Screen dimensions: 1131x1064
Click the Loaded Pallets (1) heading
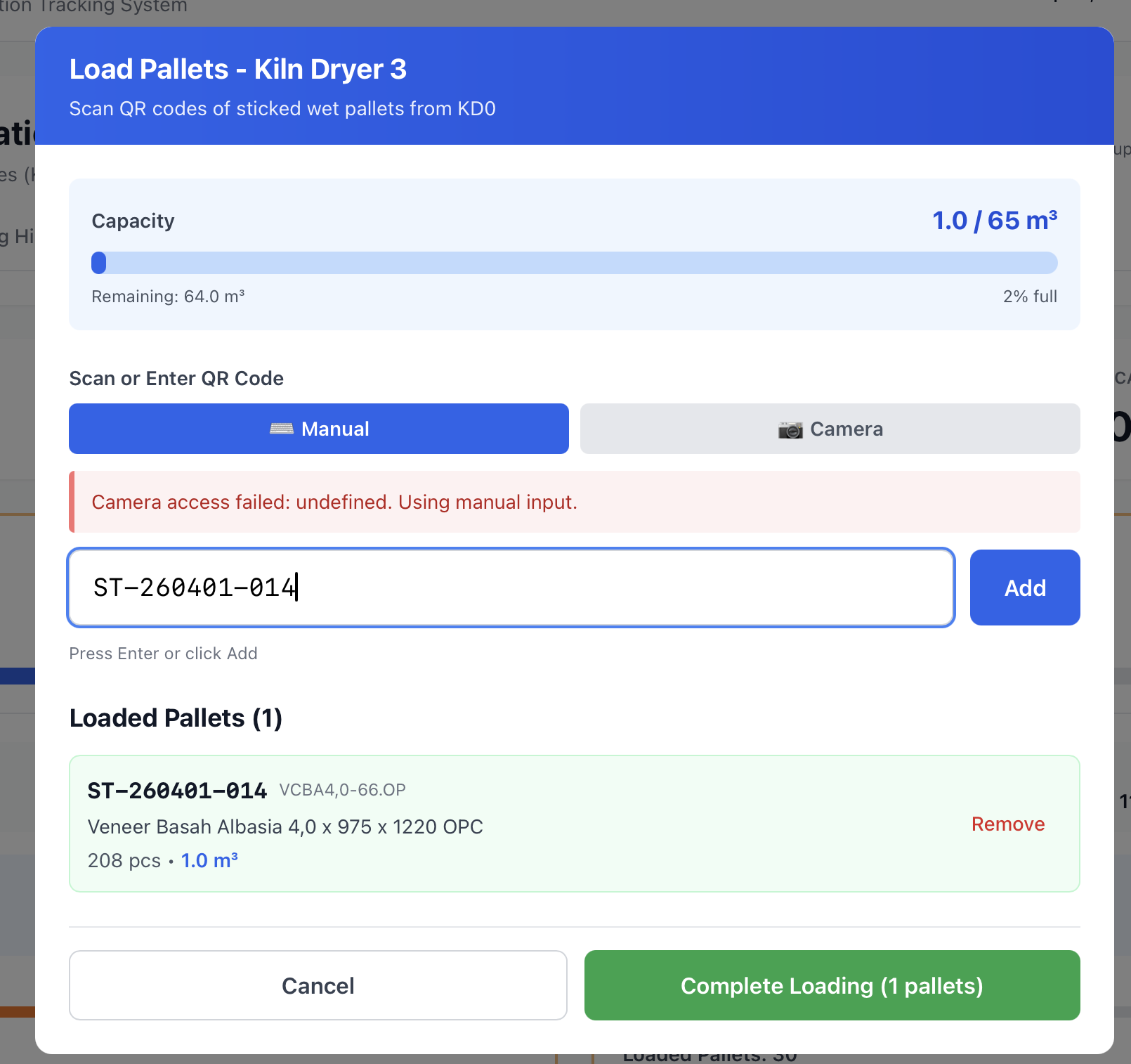pyautogui.click(x=176, y=718)
